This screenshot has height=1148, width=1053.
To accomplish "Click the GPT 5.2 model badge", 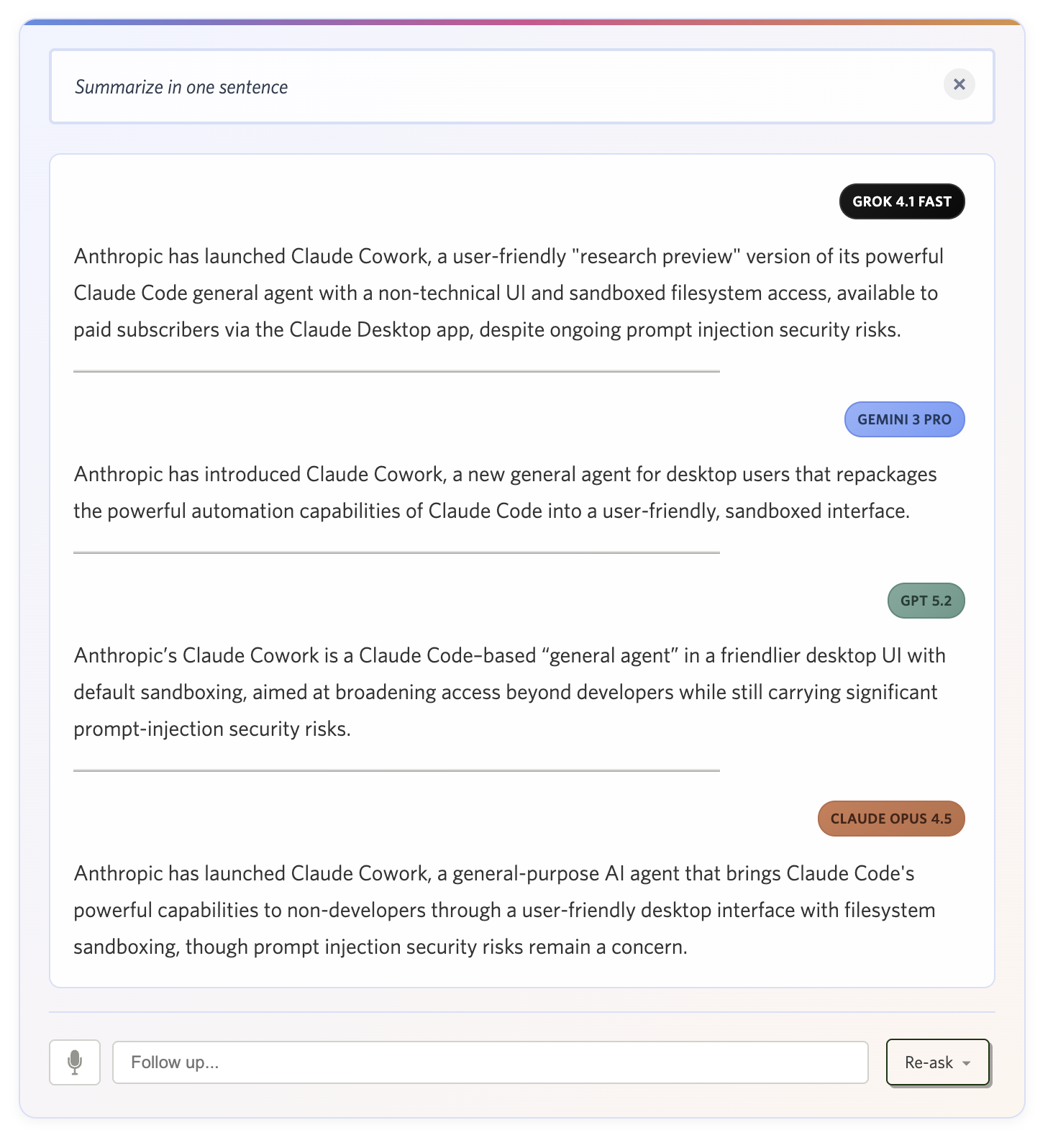I will (x=925, y=601).
